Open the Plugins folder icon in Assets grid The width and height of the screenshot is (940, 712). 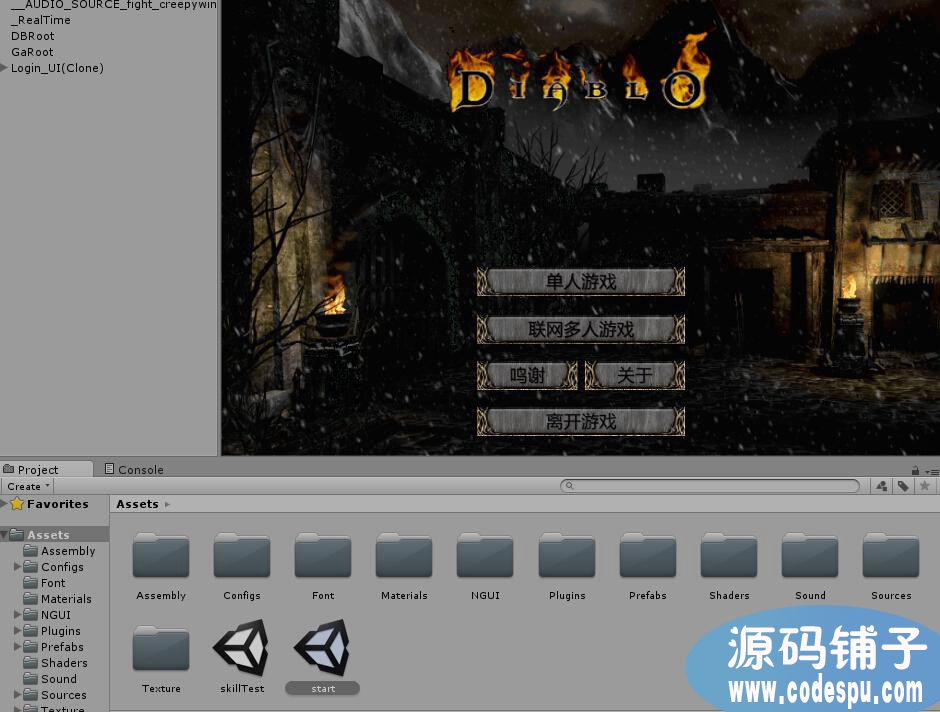(567, 555)
